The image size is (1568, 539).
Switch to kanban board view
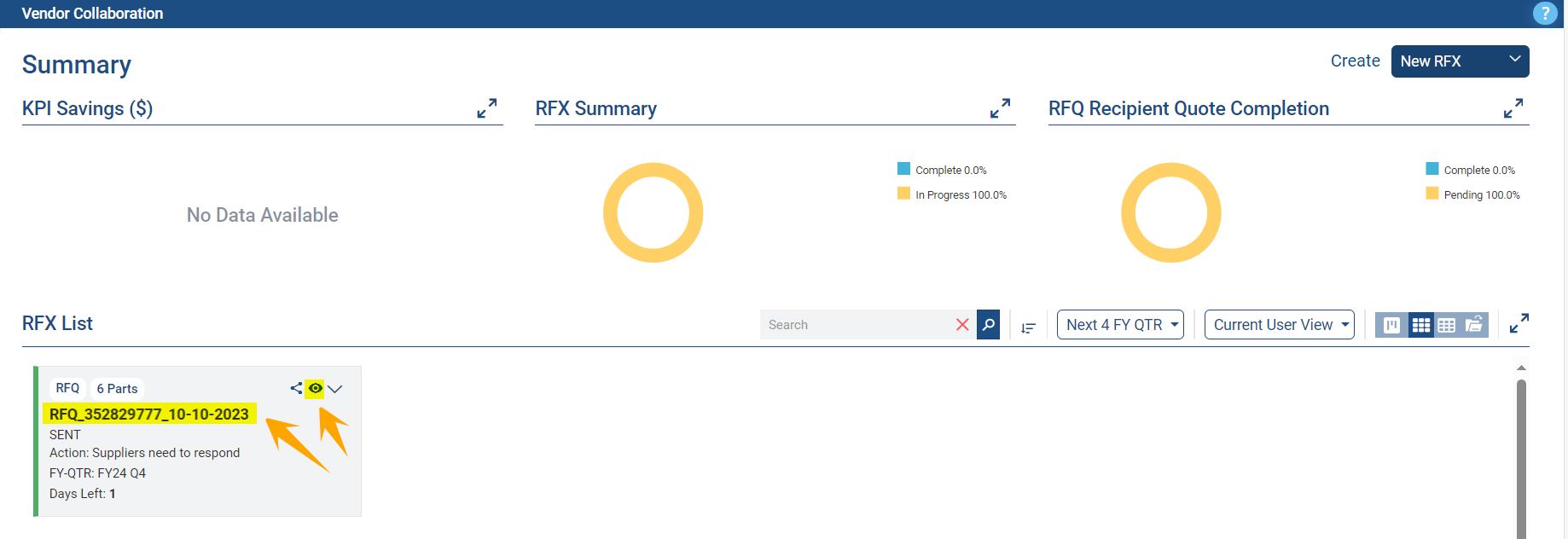(1391, 325)
